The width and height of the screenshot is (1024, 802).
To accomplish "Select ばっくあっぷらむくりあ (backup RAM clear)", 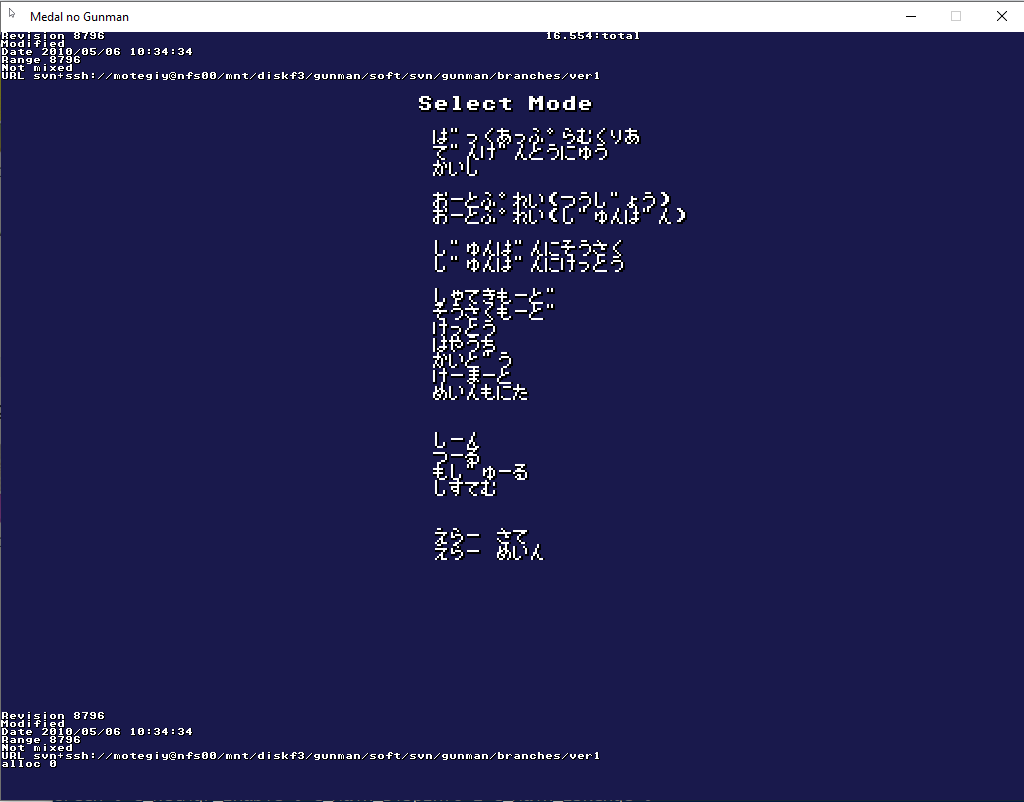I will 536,137.
